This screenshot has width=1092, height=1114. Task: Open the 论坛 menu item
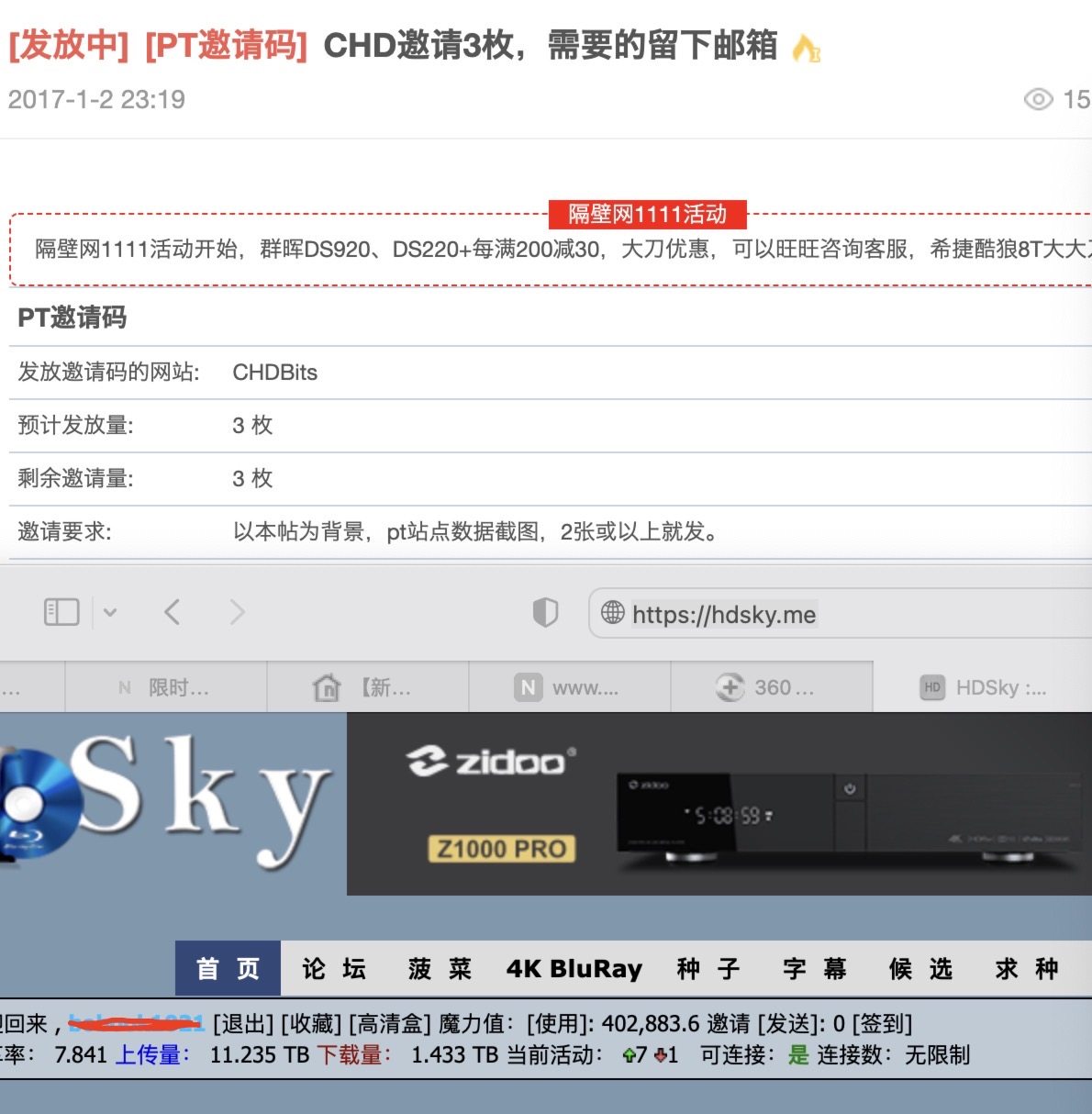[334, 969]
